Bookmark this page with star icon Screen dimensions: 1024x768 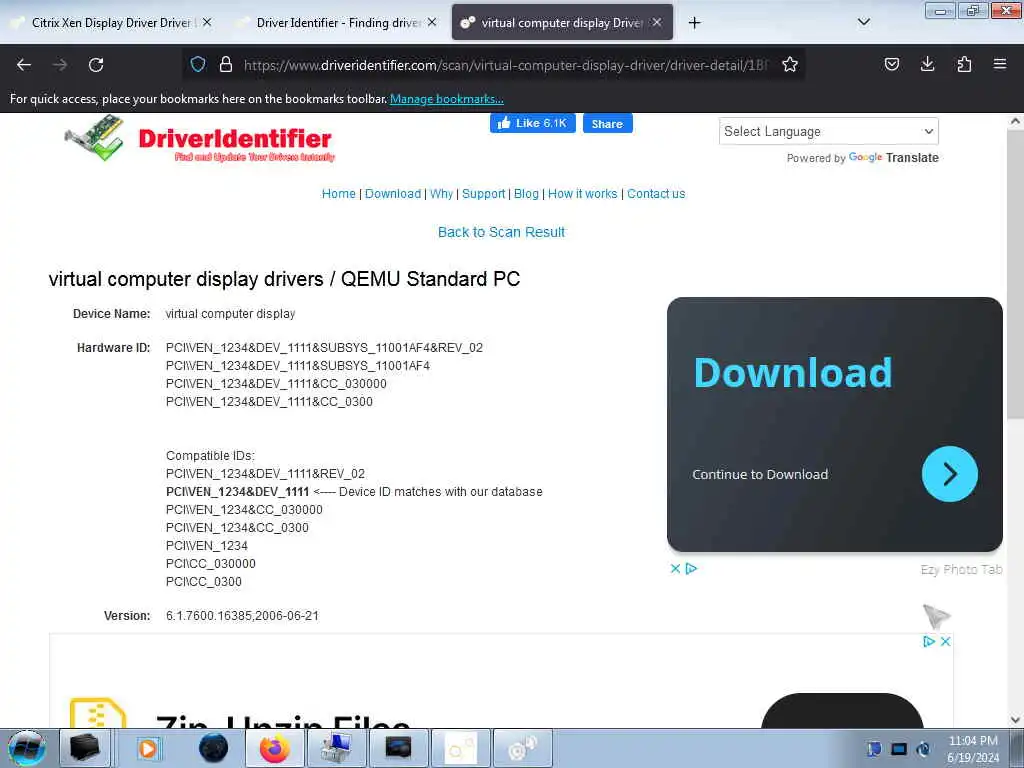tap(790, 64)
